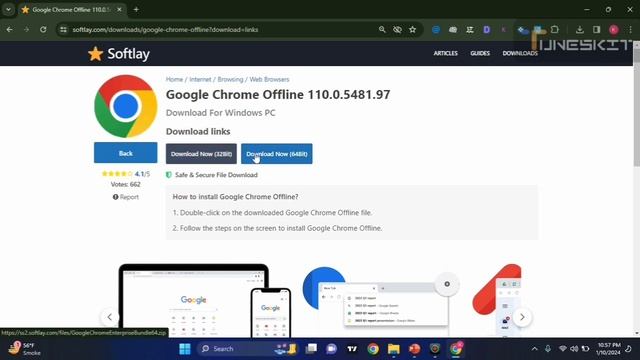
Task: Click the crossed-out eye icon in address bar
Action: coord(397,30)
